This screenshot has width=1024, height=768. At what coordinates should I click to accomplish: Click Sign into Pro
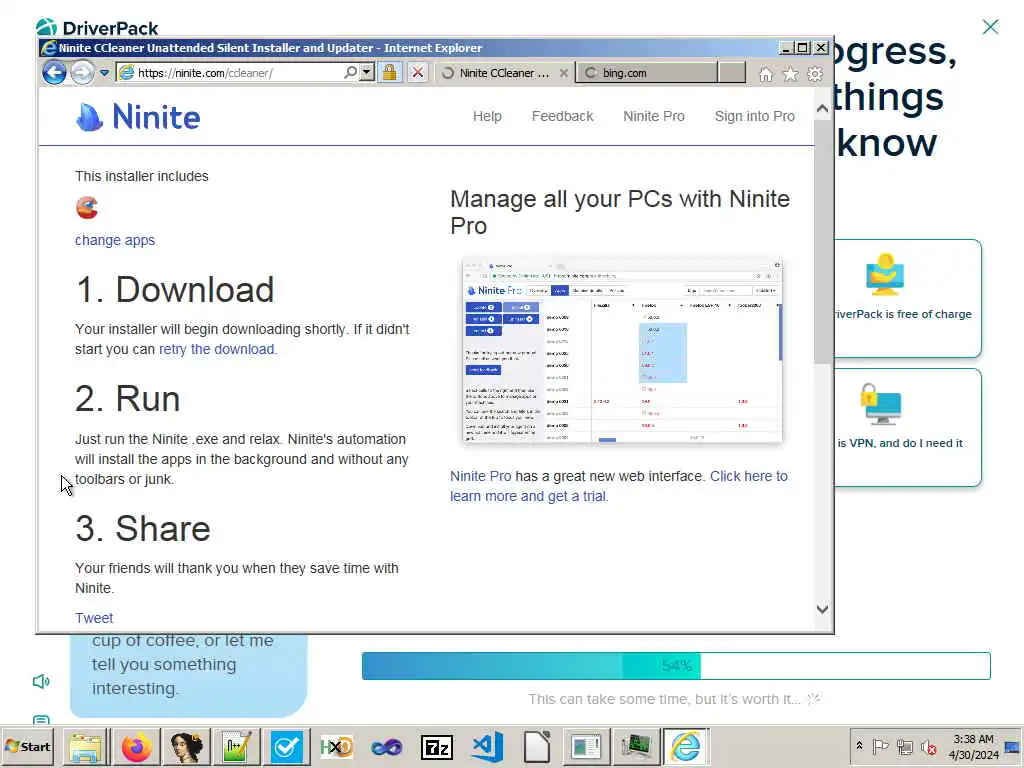[x=754, y=116]
